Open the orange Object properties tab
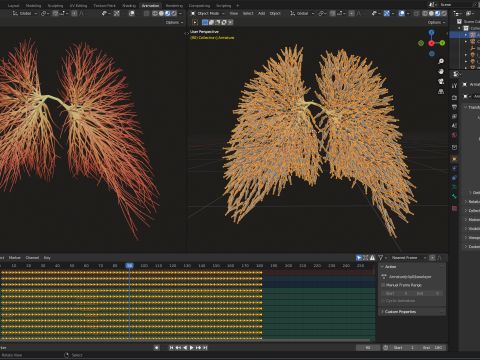The height and width of the screenshot is (360, 480). coord(454,159)
